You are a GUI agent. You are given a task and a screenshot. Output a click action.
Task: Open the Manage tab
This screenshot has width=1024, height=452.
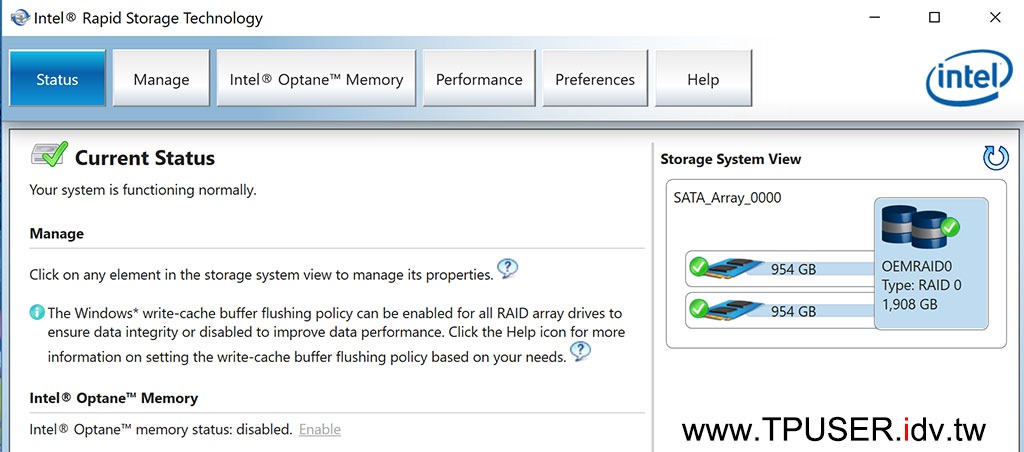(x=161, y=79)
